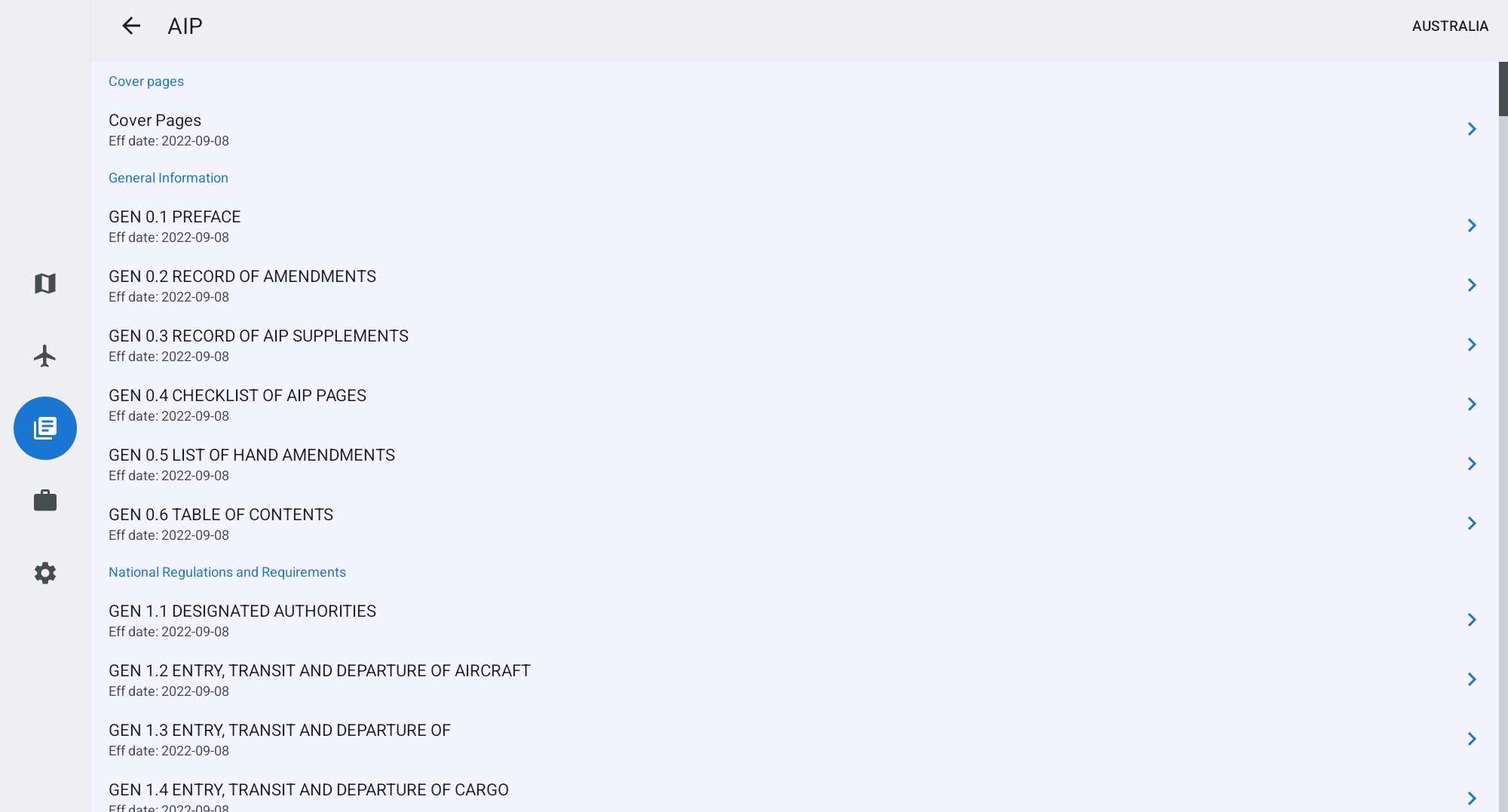This screenshot has height=812, width=1508.
Task: Click the AUSTRALIA country button
Action: (x=1450, y=26)
